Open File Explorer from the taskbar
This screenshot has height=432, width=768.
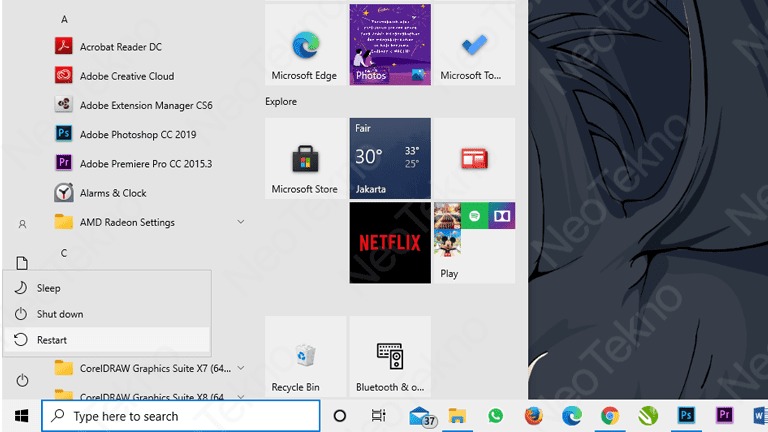click(x=457, y=416)
